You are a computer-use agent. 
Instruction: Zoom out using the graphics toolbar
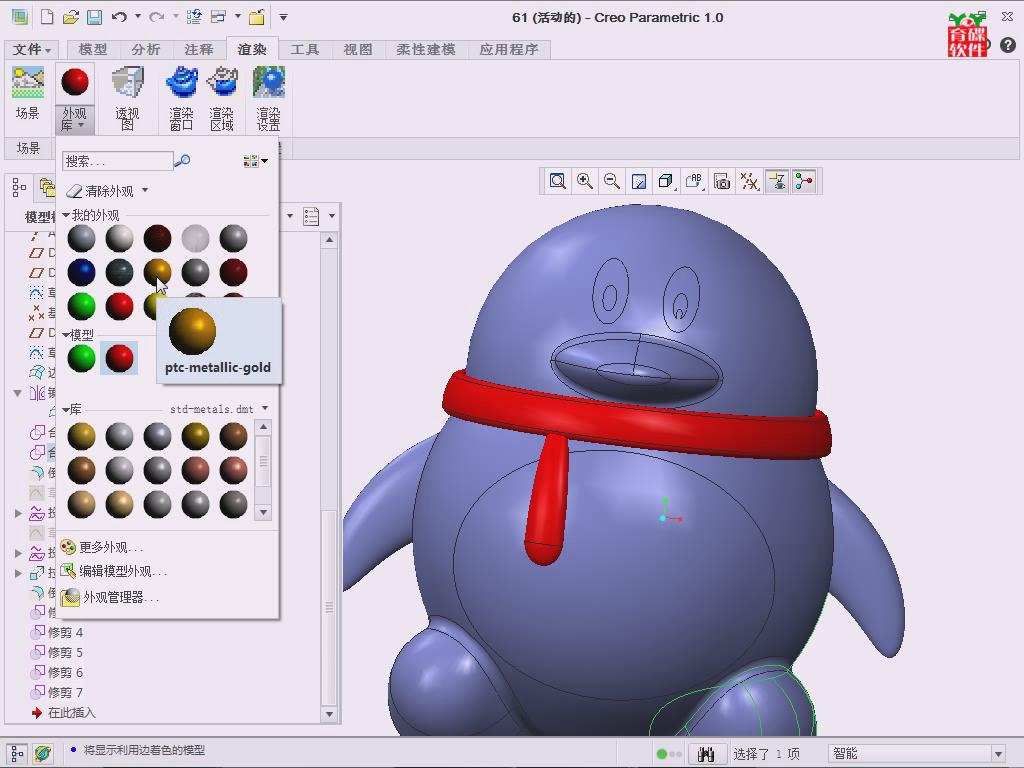611,181
